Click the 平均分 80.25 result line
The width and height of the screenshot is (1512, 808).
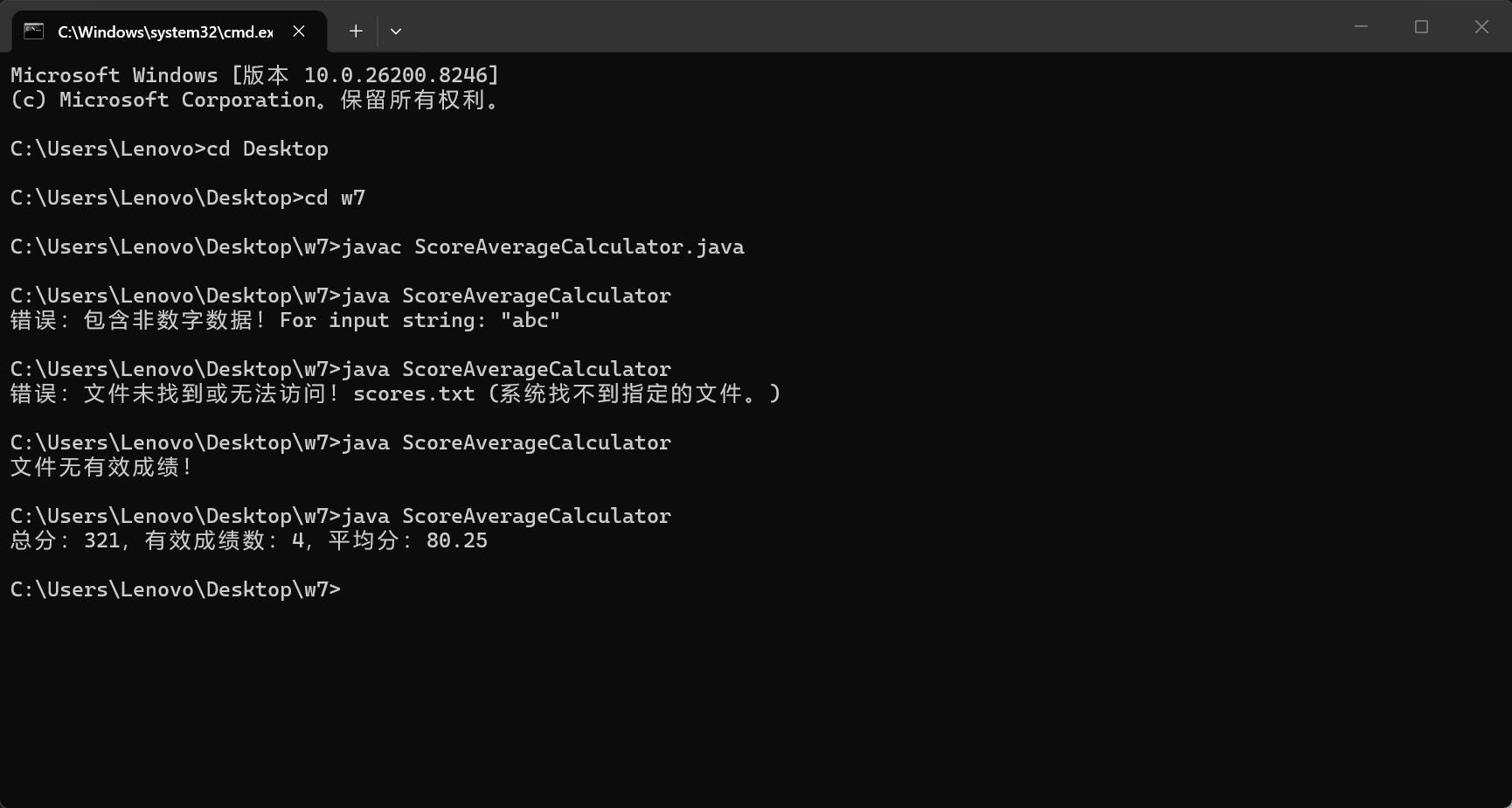click(249, 540)
